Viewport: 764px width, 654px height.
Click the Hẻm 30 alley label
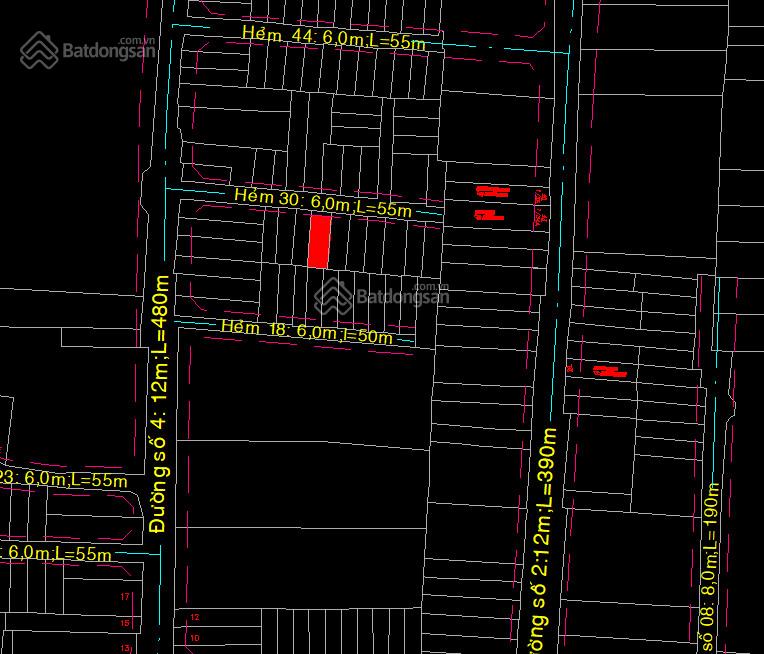tap(322, 203)
